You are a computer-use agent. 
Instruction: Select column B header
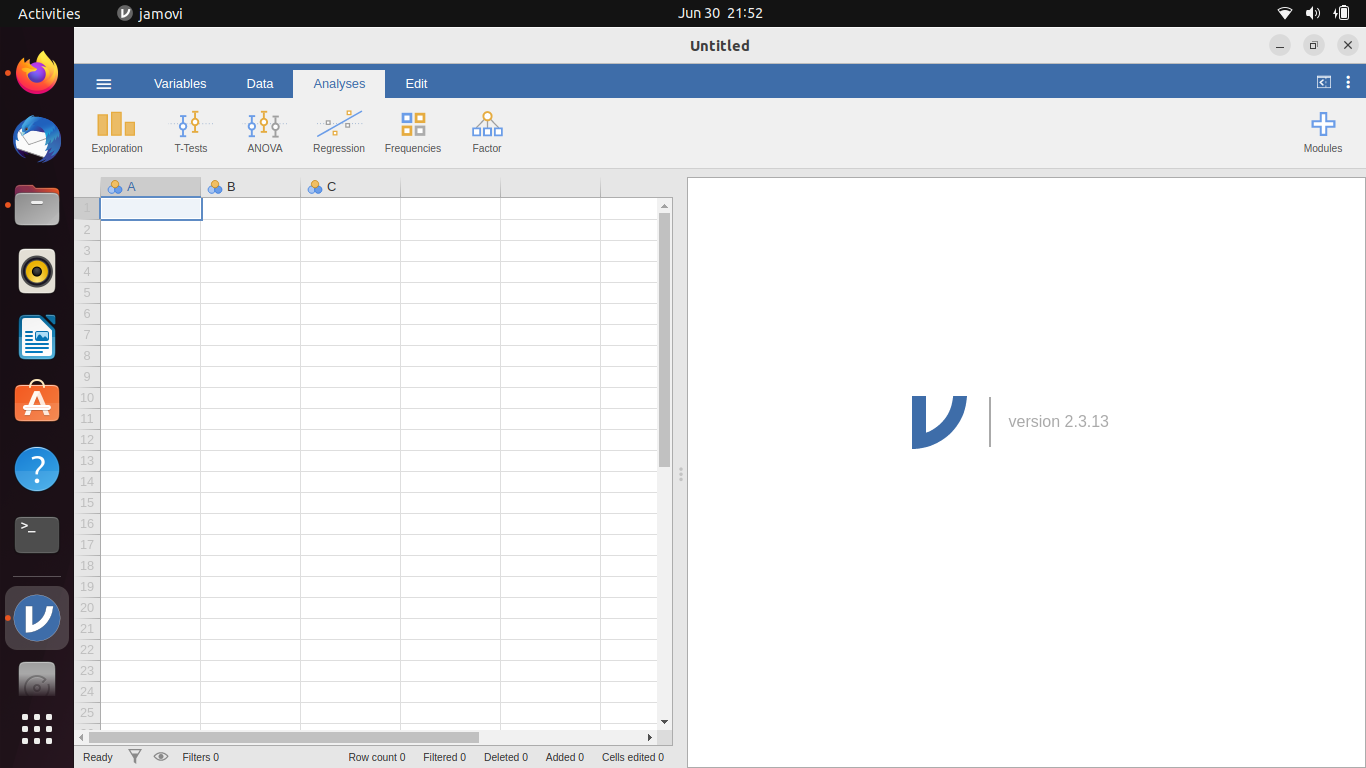(x=250, y=187)
